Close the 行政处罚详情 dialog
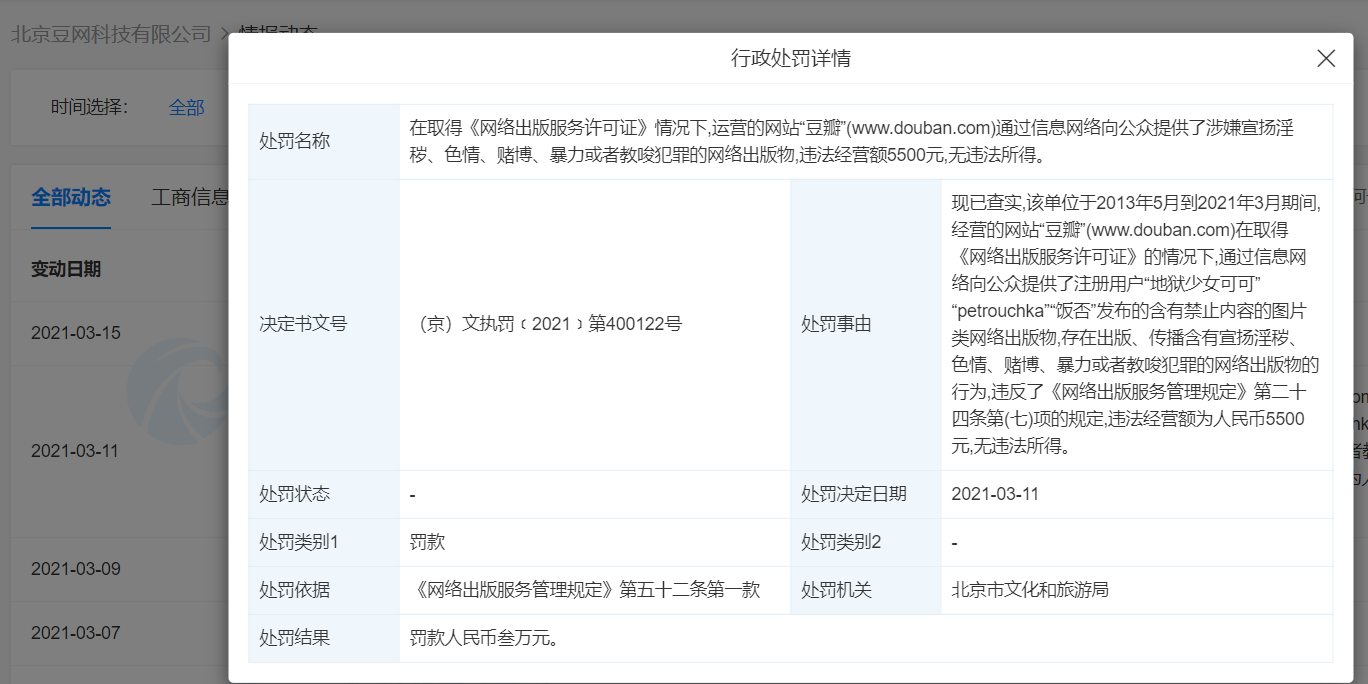Viewport: 1368px width, 684px height. pos(1326,59)
